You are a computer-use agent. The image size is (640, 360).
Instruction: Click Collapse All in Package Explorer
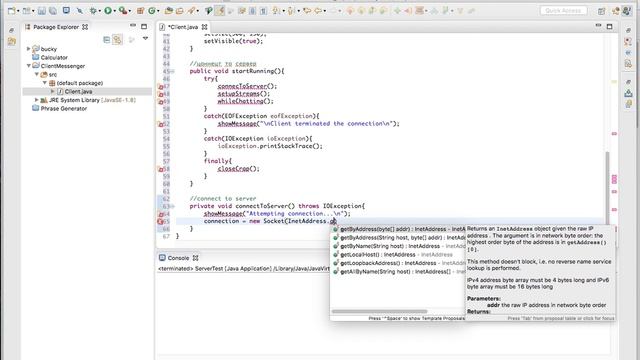[x=107, y=40]
